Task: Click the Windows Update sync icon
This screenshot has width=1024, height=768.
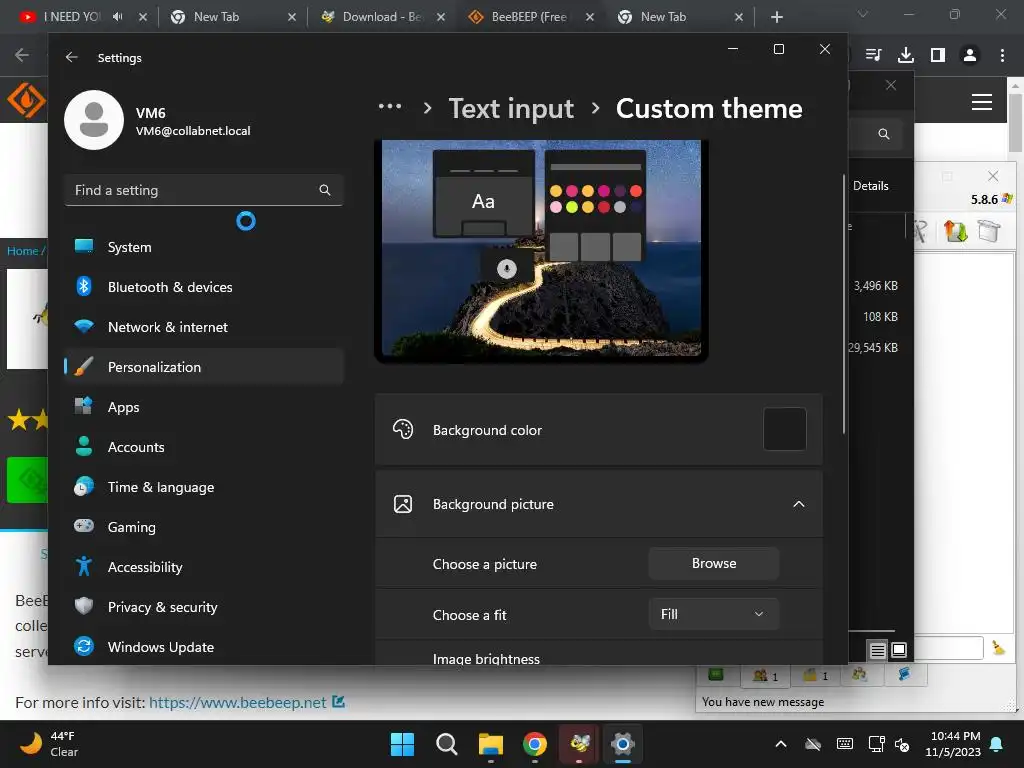Action: (84, 647)
